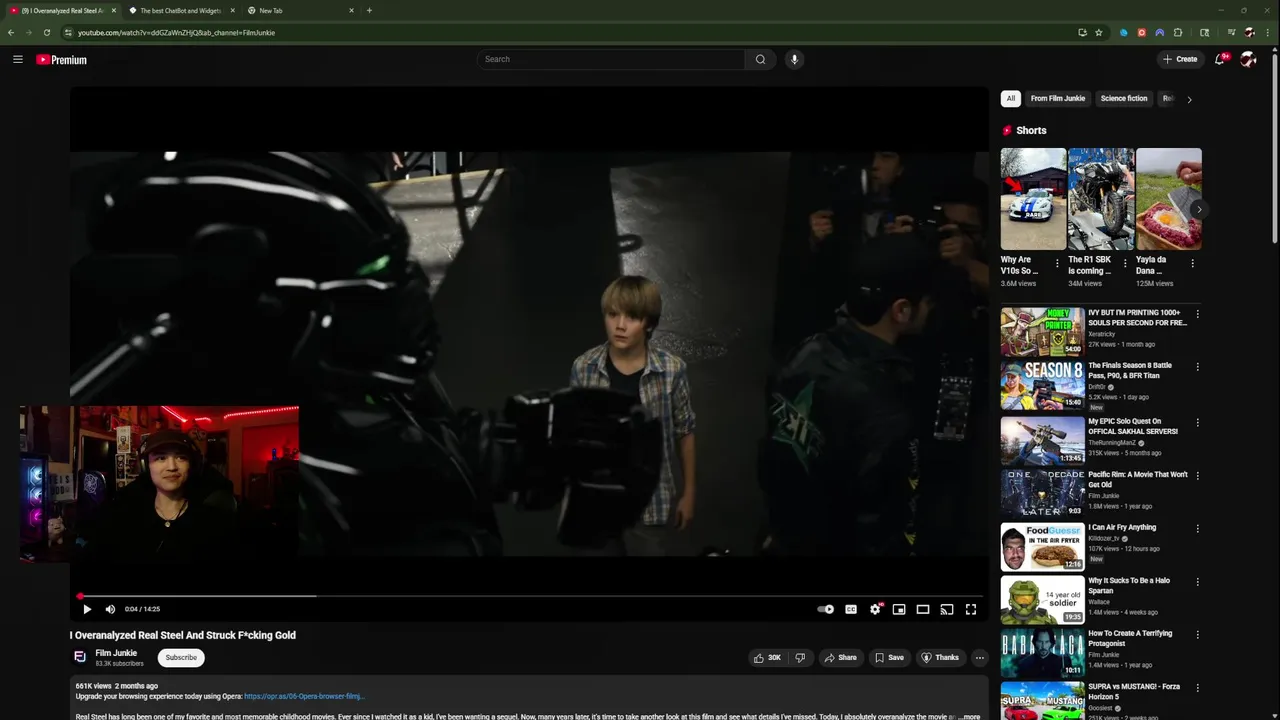Focus the YouTube search field
This screenshot has height=720, width=1280.
[610, 59]
